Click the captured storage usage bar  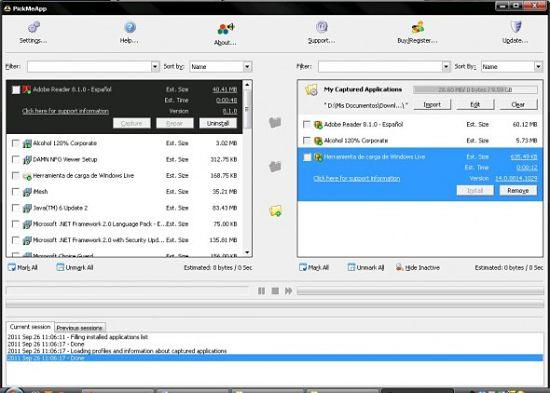click(x=475, y=90)
